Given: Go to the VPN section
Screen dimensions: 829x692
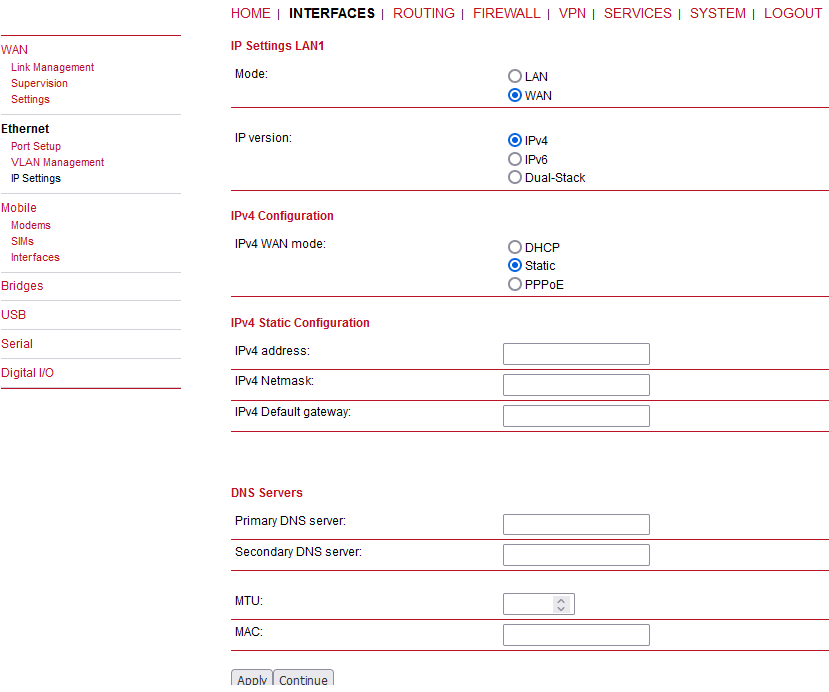Looking at the screenshot, I should click(572, 13).
